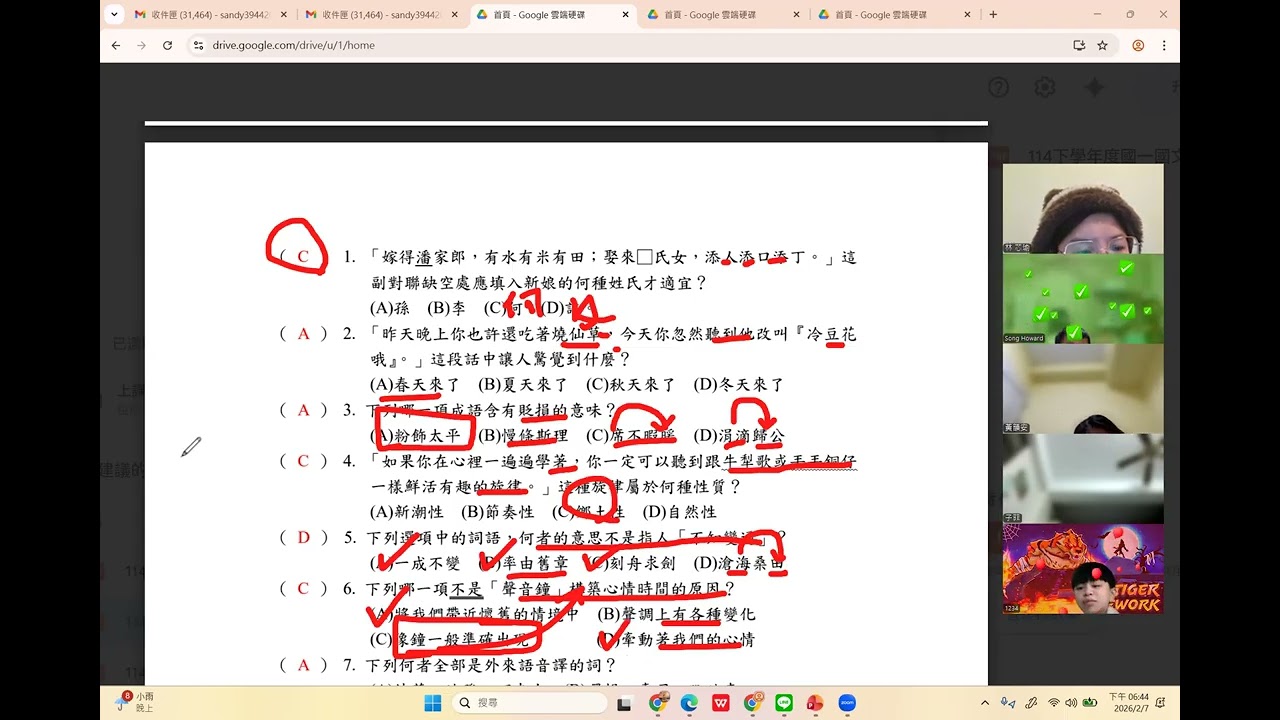1280x720 pixels.
Task: Close the fourth tab, Google Drive
Action: tap(797, 15)
